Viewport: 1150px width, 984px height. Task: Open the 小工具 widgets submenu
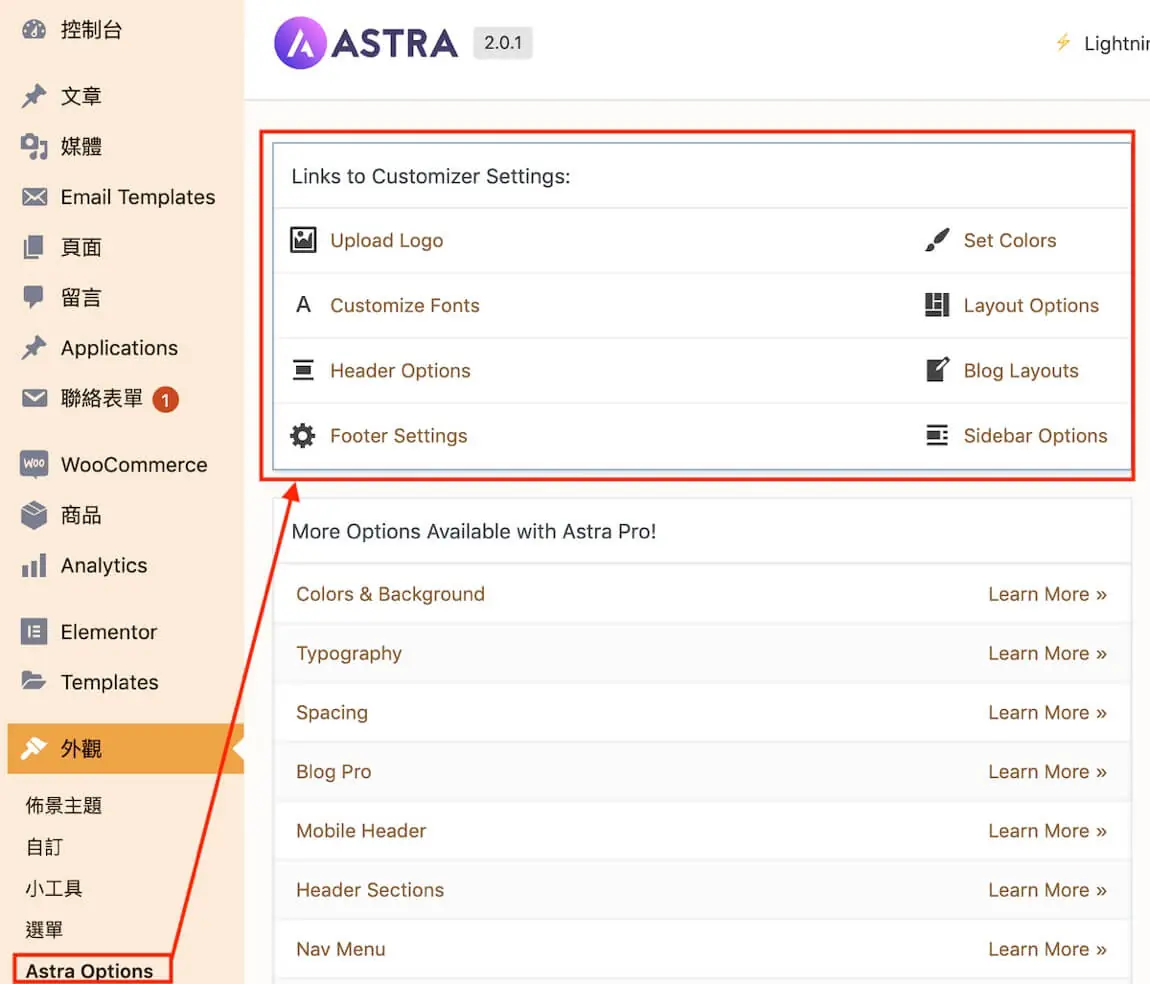tap(54, 888)
